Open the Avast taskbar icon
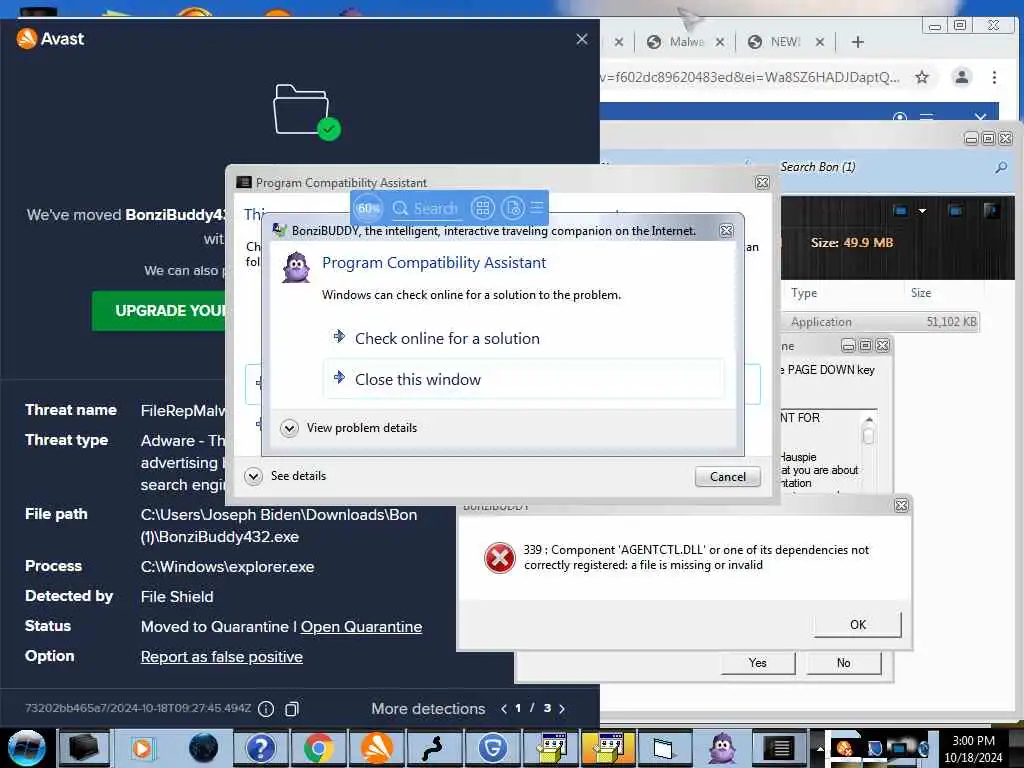 [x=376, y=748]
